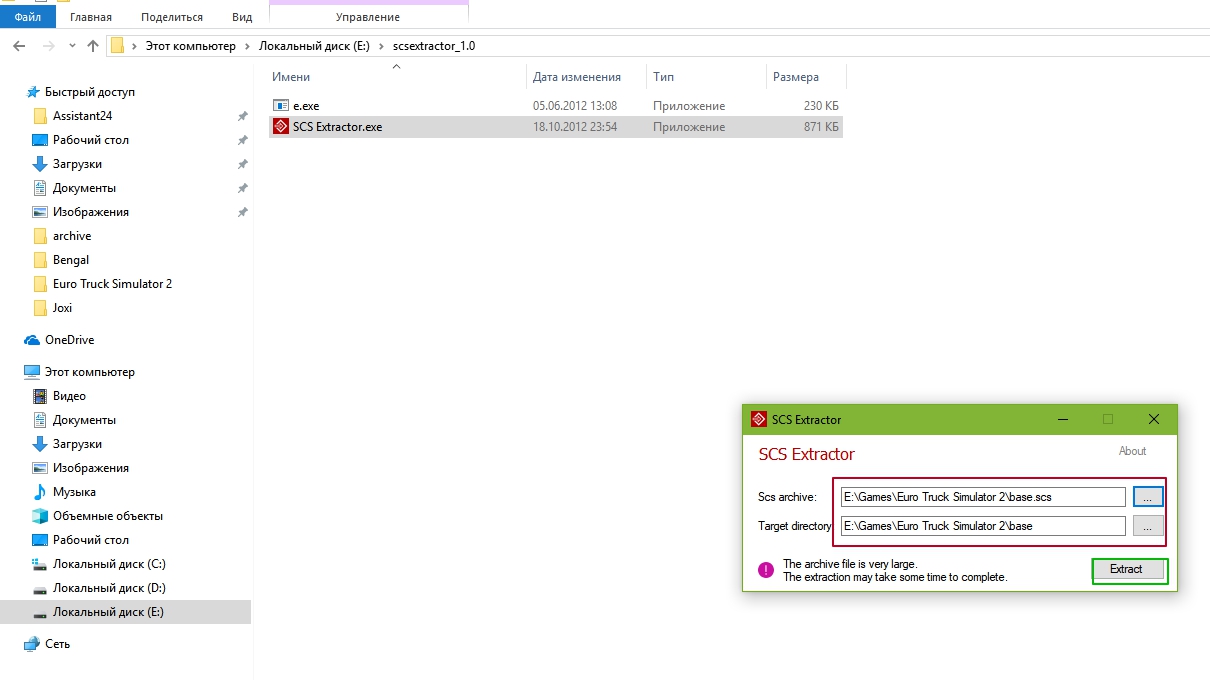Click the pin beside Загрузки in Быстрый доступ
The height and width of the screenshot is (680, 1210).
pos(242,164)
